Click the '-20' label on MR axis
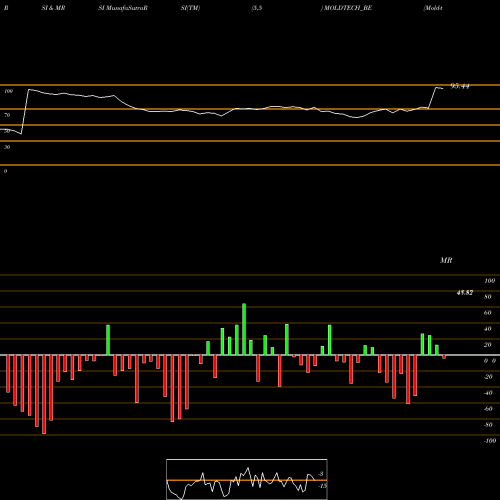Viewport: 500px width, 500px height. 488,377
